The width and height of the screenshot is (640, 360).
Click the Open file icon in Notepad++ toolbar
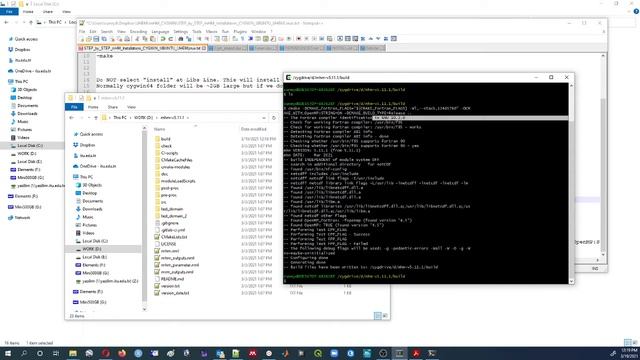(89, 39)
